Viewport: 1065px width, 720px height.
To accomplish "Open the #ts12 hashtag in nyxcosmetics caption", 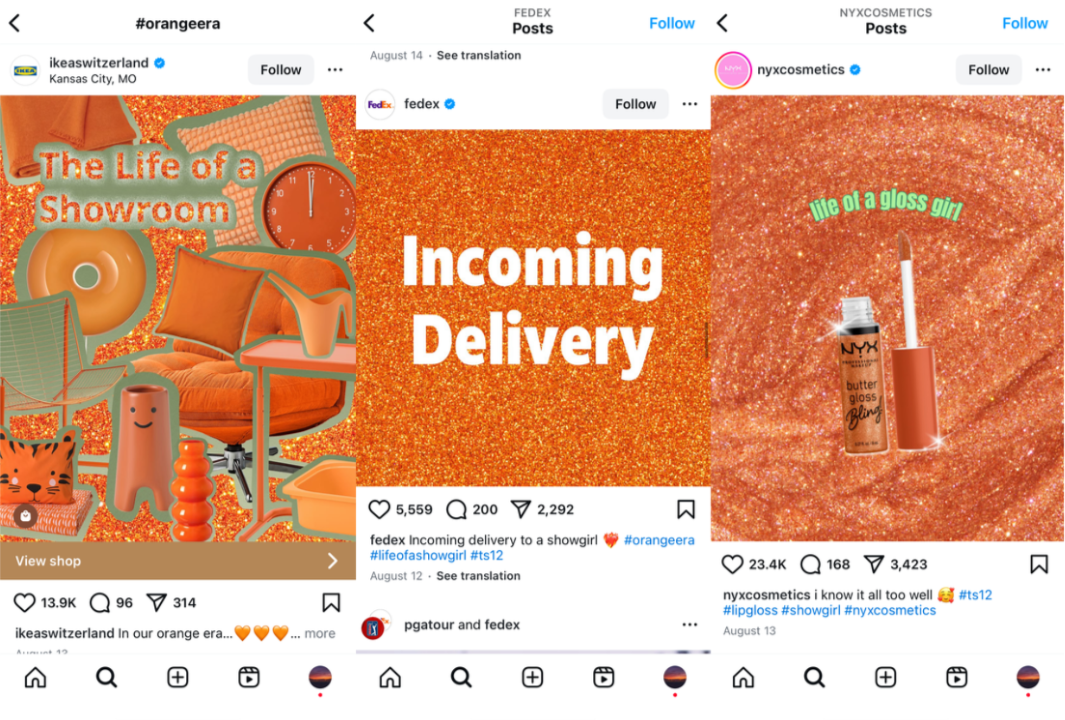I will [x=975, y=595].
